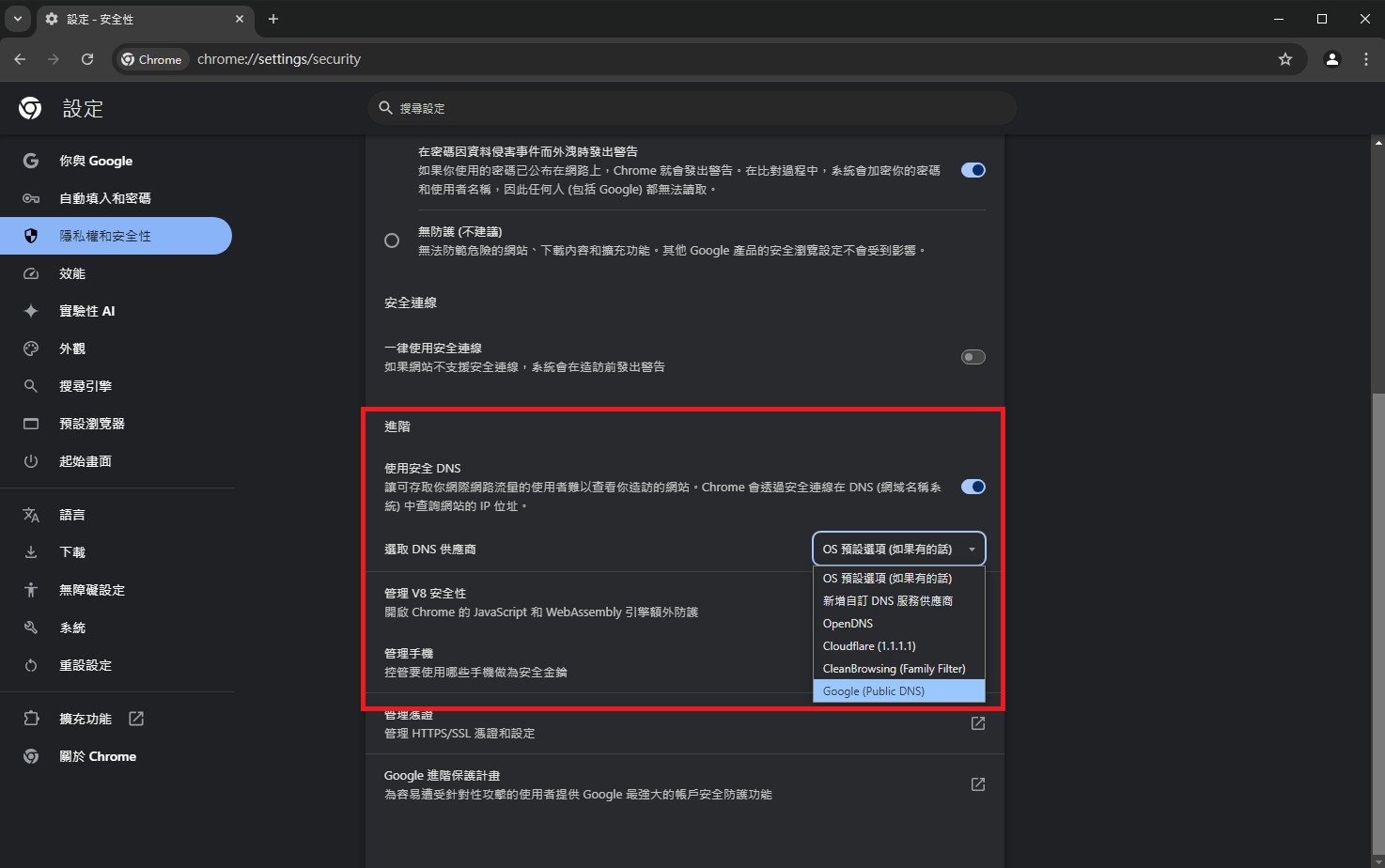Click scrollbar up arrow at top
1385x868 pixels.
(1378, 144)
